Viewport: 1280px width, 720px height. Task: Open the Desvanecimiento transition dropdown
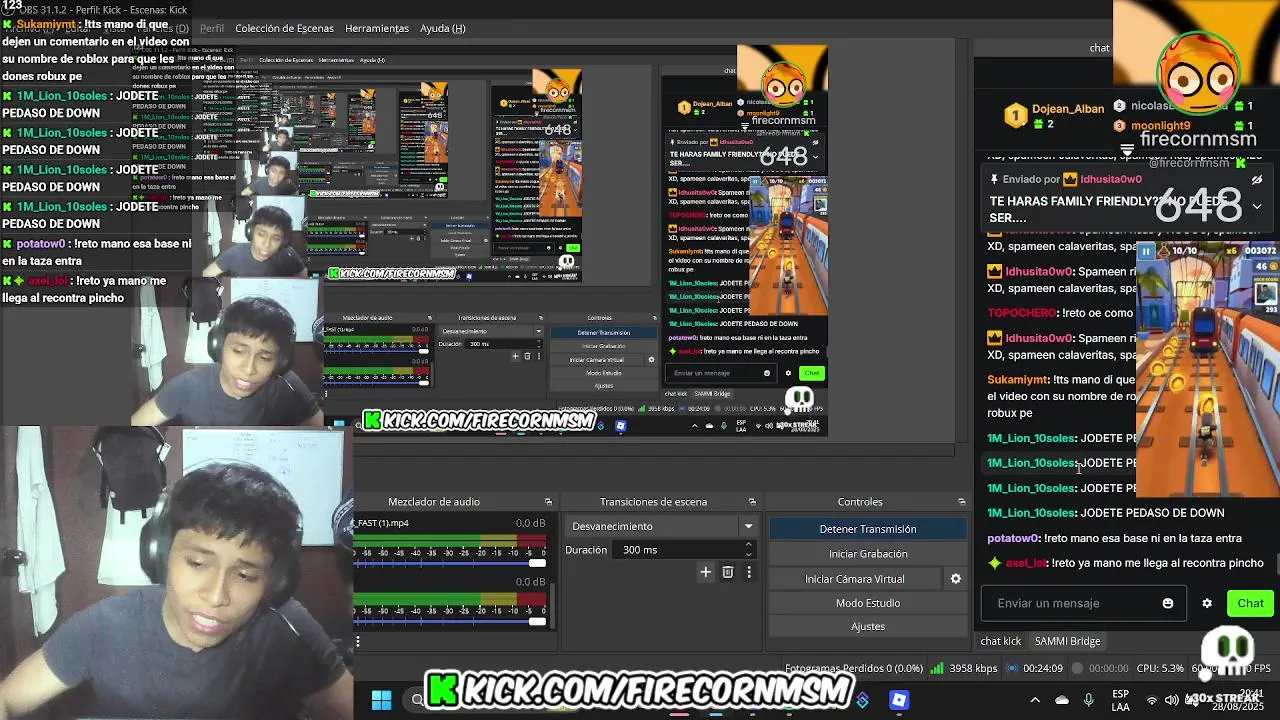(661, 526)
